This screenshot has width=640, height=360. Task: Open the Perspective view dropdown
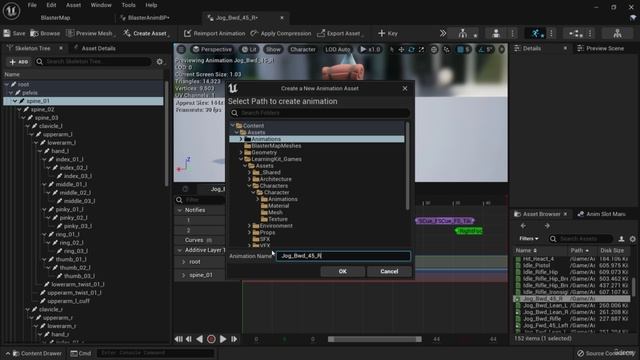point(212,49)
